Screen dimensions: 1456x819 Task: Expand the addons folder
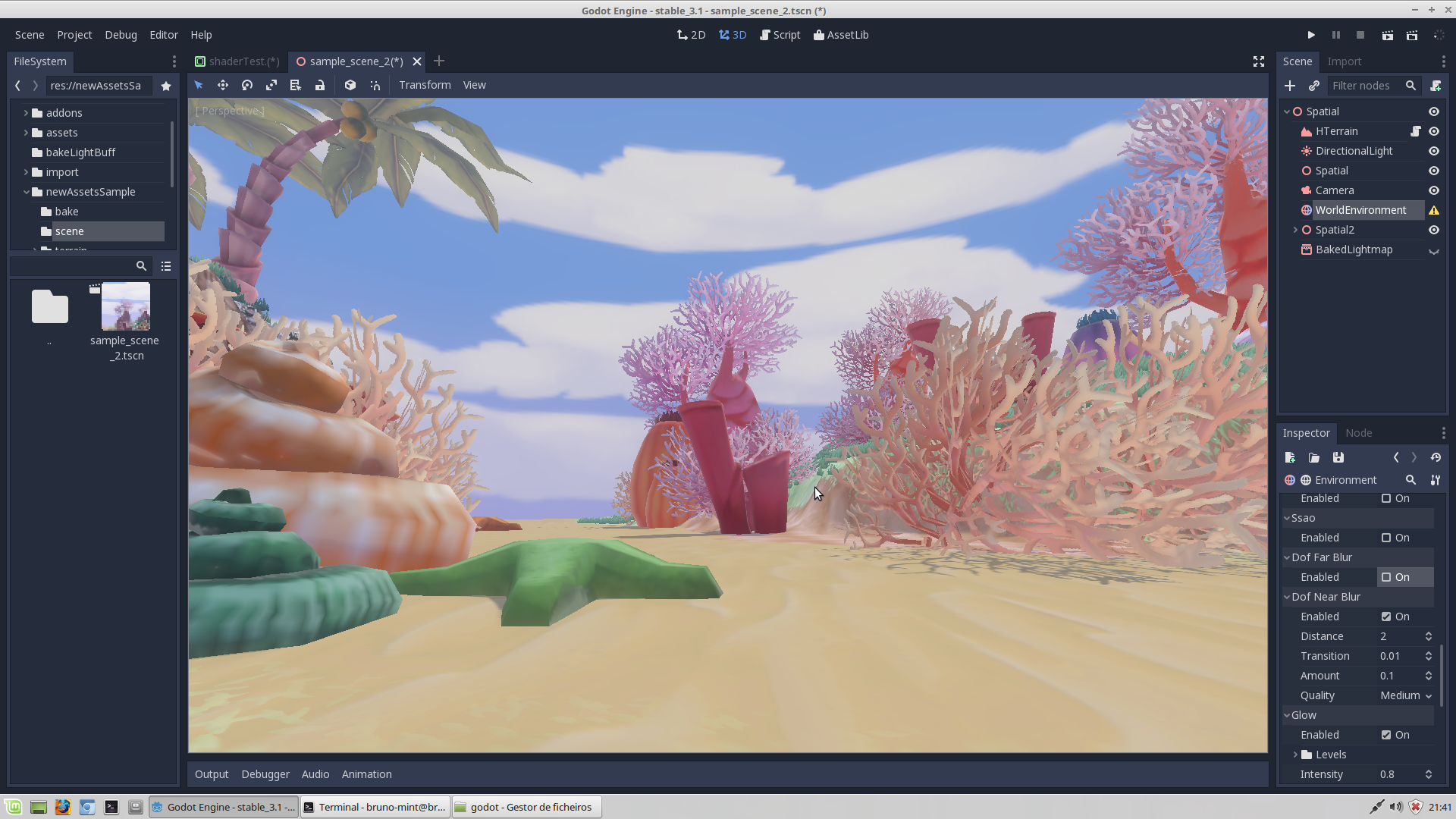point(26,113)
